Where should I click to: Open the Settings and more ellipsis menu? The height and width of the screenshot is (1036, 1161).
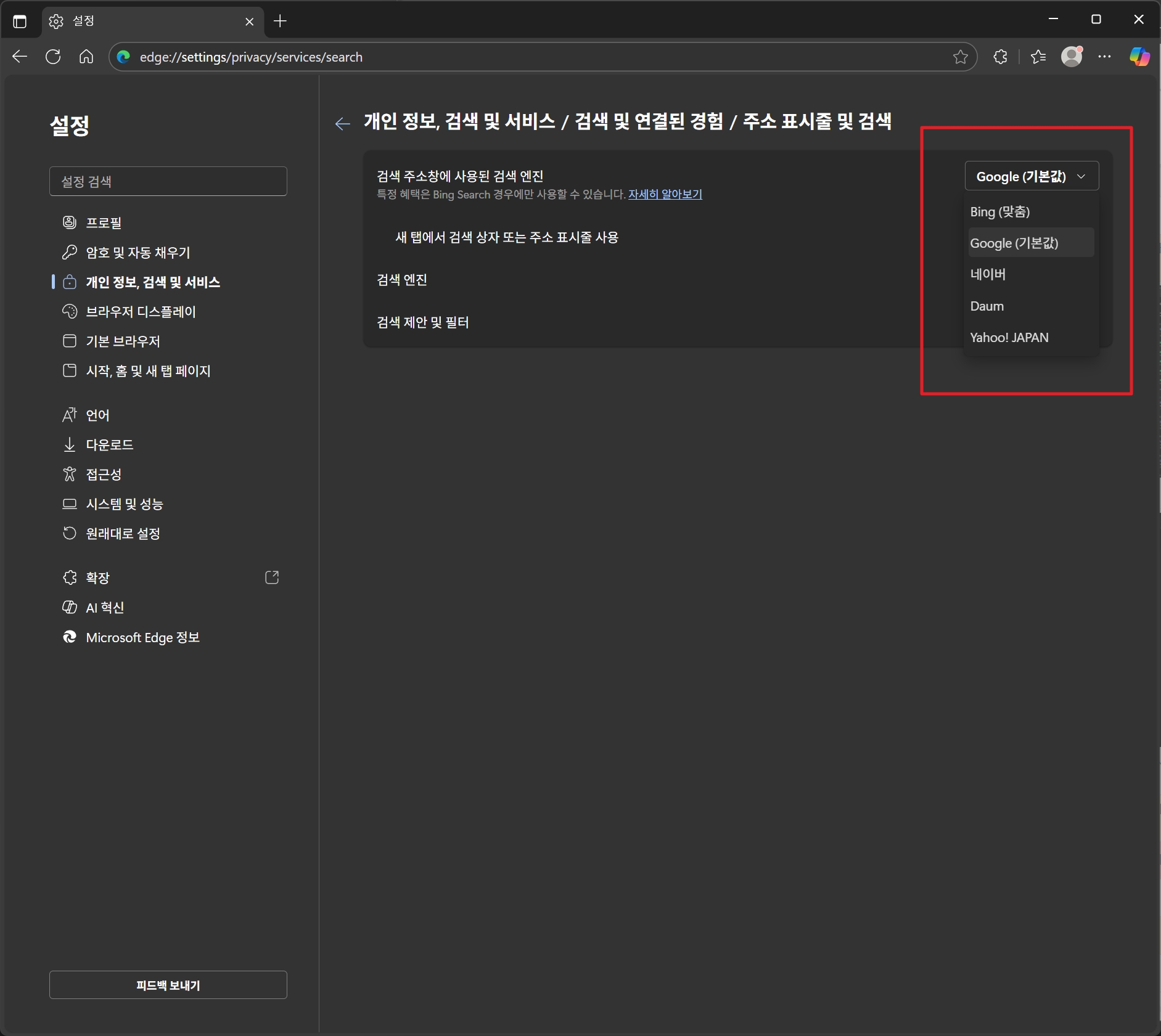(1104, 57)
